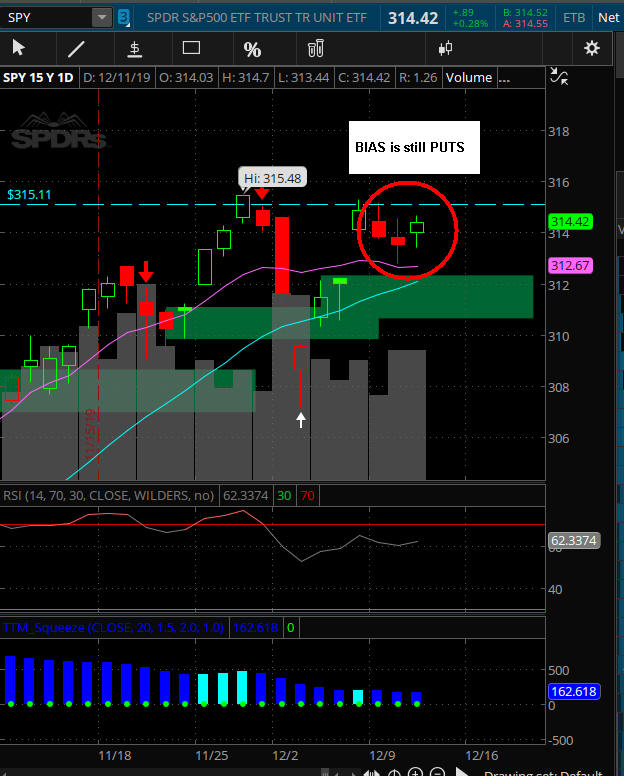The image size is (624, 776).
Task: Click the TTM_Squeeze value 162.618 in the study header
Action: click(255, 628)
